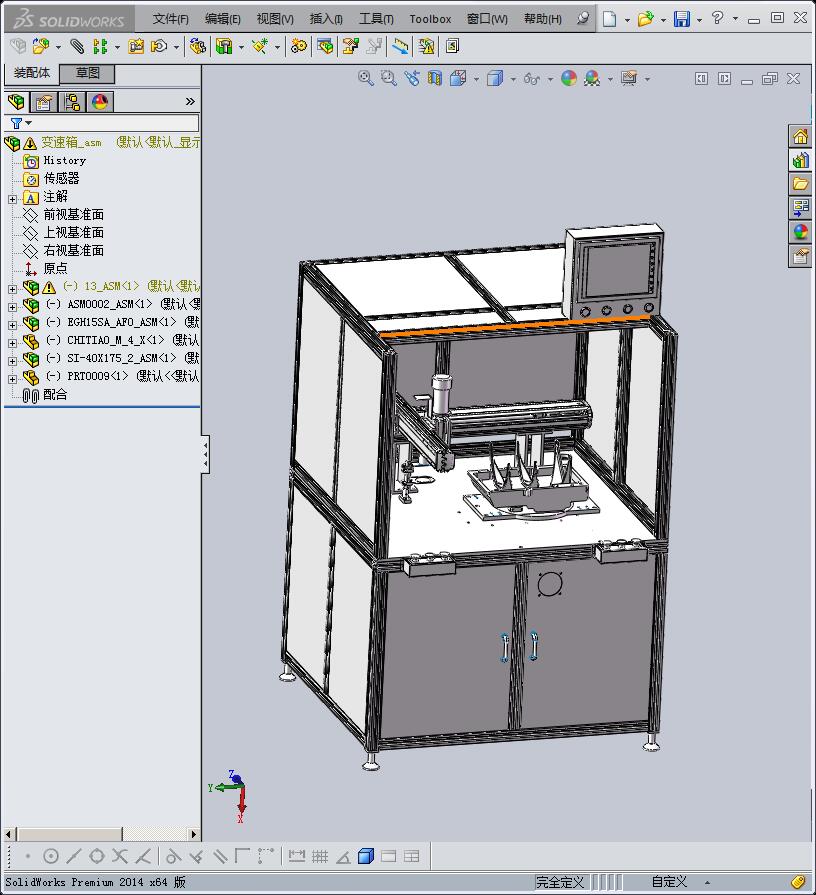Expand the 注解 annotations folder

12,199
